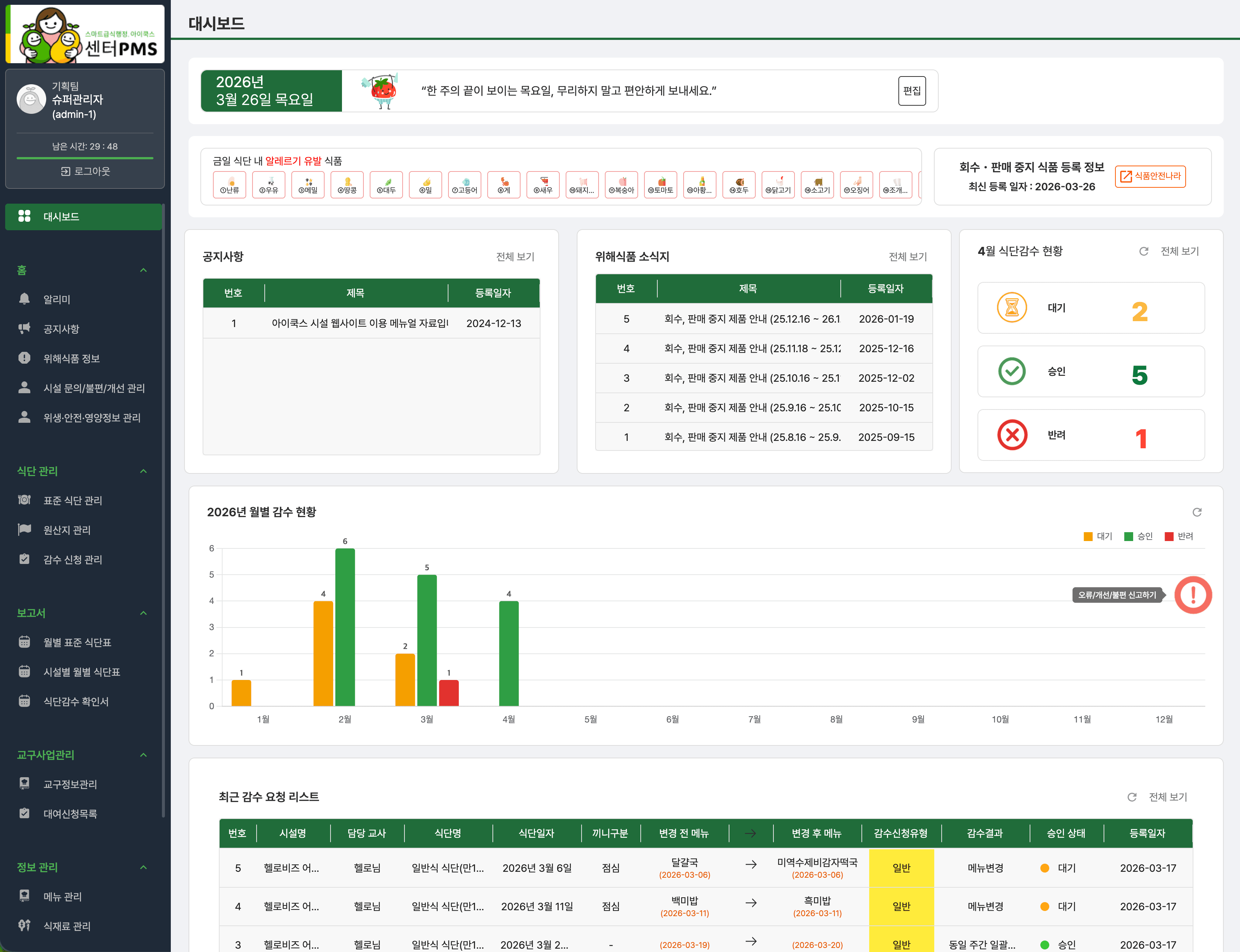
Task: Toggle 대기 series in chart legend
Action: pos(1098,536)
